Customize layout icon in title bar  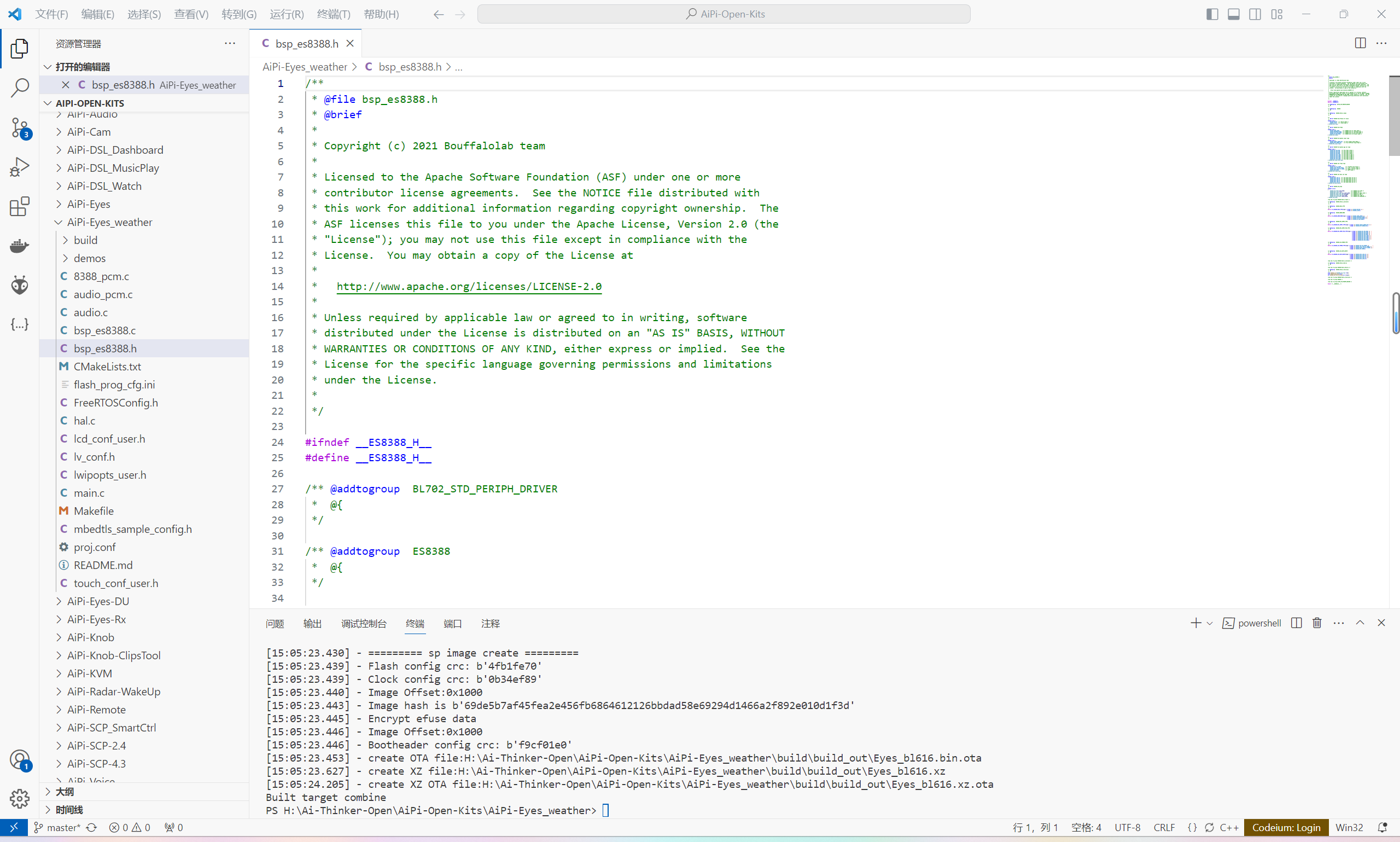pos(1276,14)
